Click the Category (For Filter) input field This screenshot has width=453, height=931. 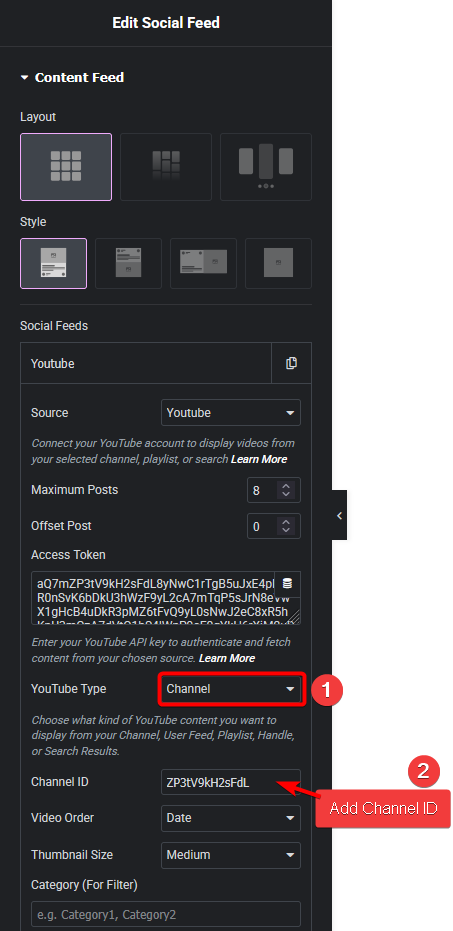click(x=166, y=914)
